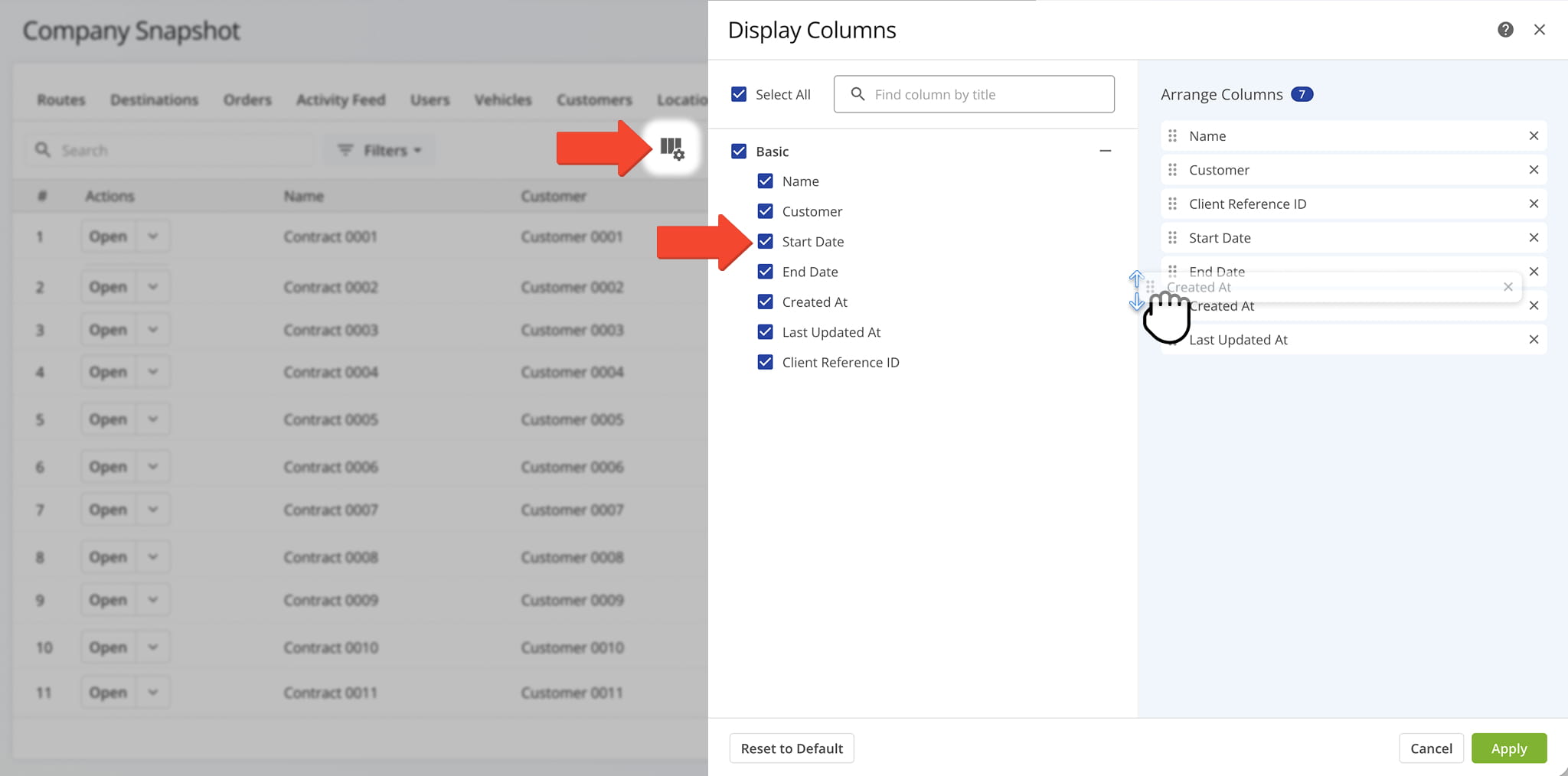1568x776 pixels.
Task: Expand actions dropdown for Contract 0009
Action: click(153, 600)
